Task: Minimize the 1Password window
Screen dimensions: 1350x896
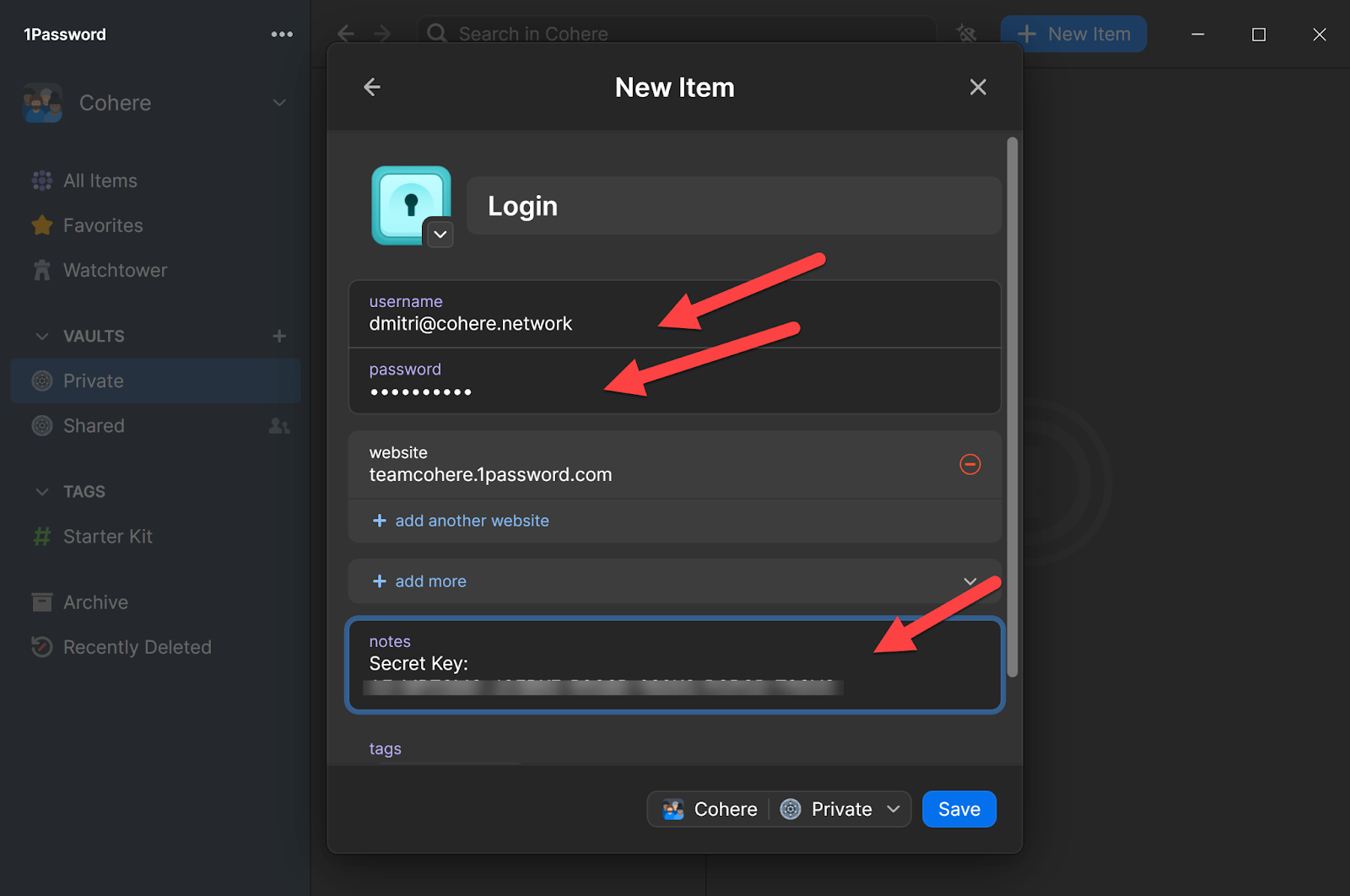Action: (1197, 35)
